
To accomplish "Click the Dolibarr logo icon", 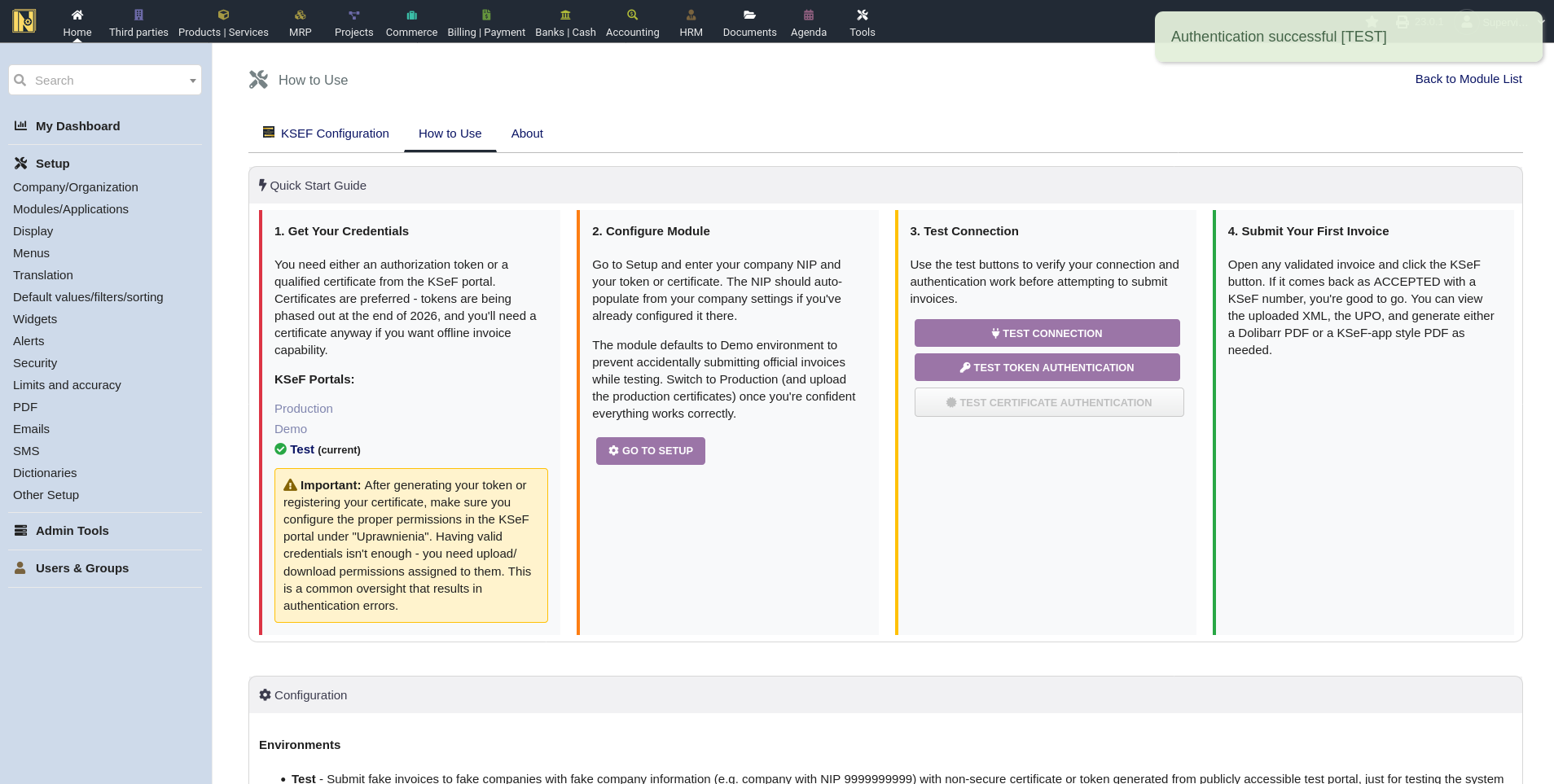I will [x=24, y=20].
